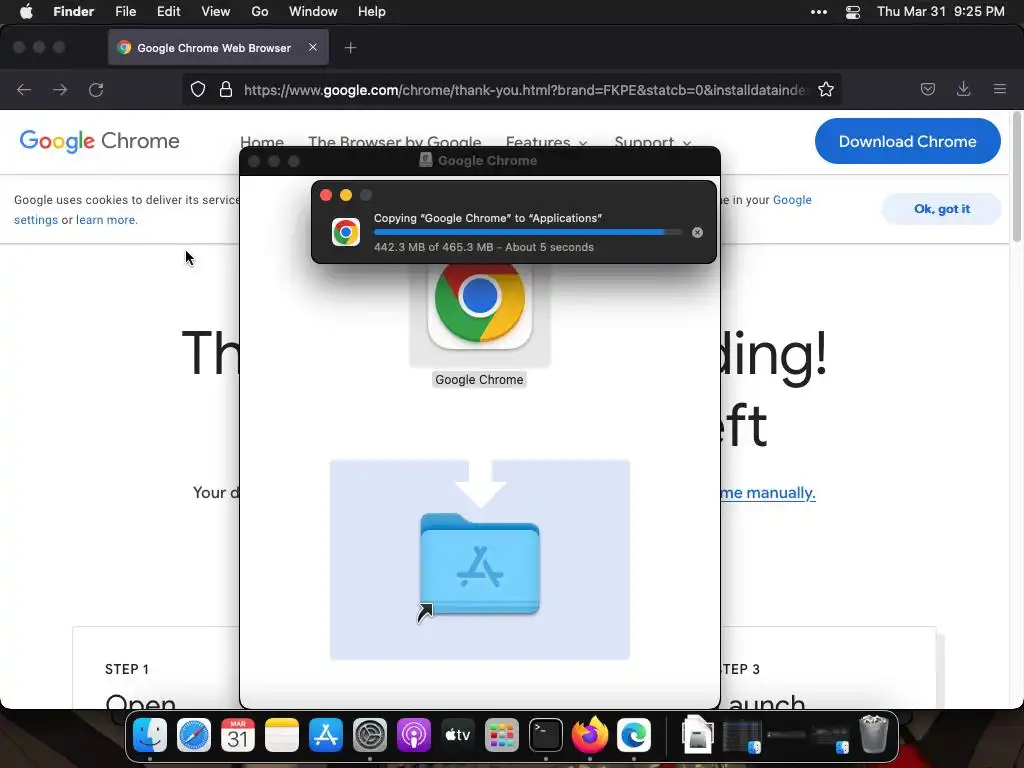Viewport: 1024px width, 768px height.
Task: Follow the settings link in cookie notice
Action: 36,220
